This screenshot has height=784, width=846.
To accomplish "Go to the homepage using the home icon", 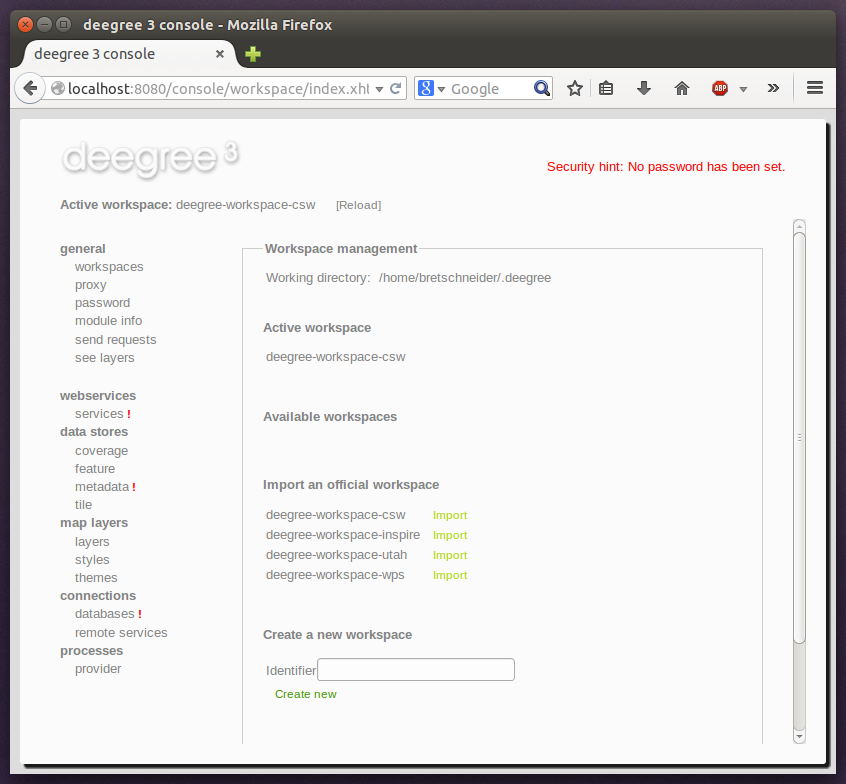I will coord(681,88).
